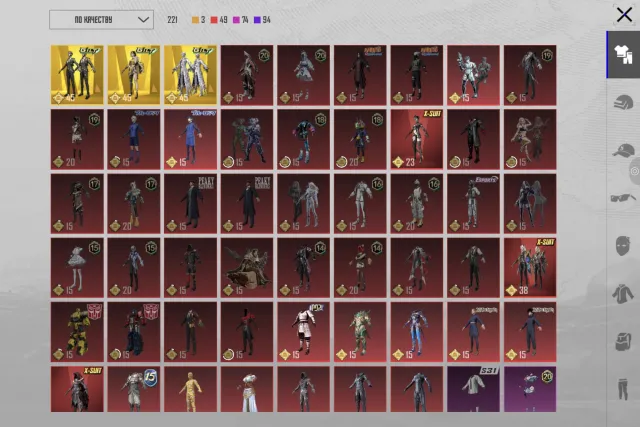Filter by orange quality count 3
640x427 pixels.
[x=198, y=20]
